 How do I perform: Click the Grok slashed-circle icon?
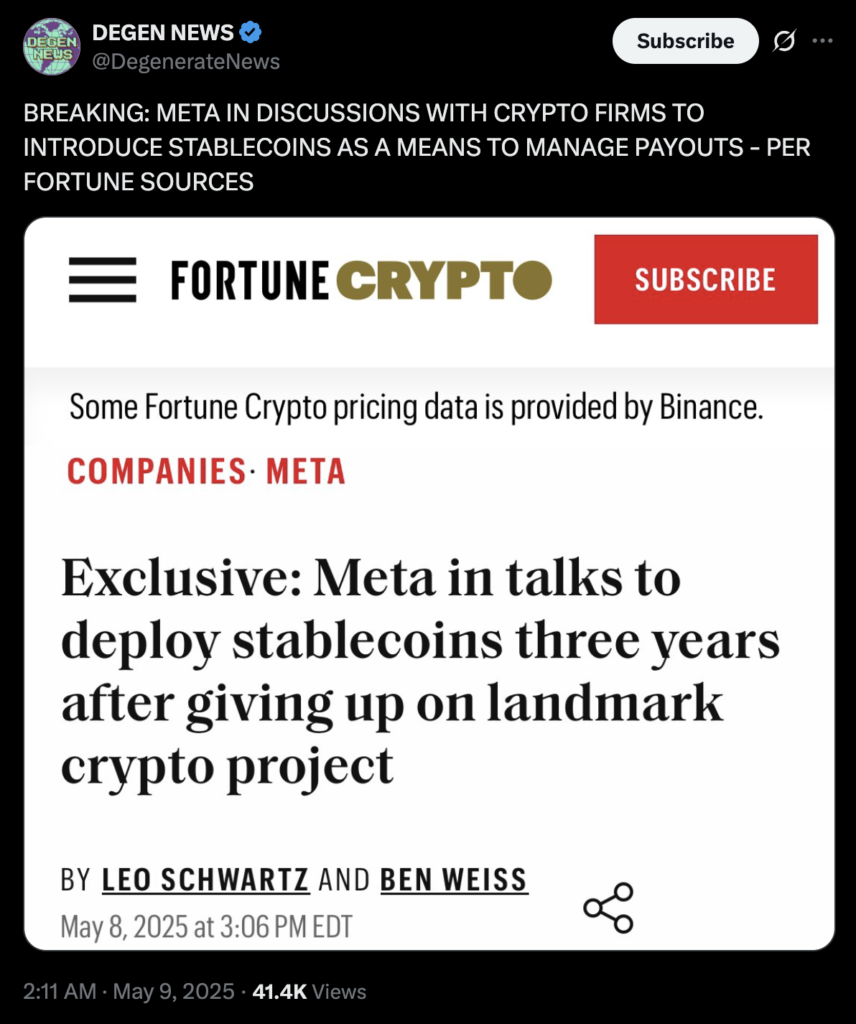(784, 41)
